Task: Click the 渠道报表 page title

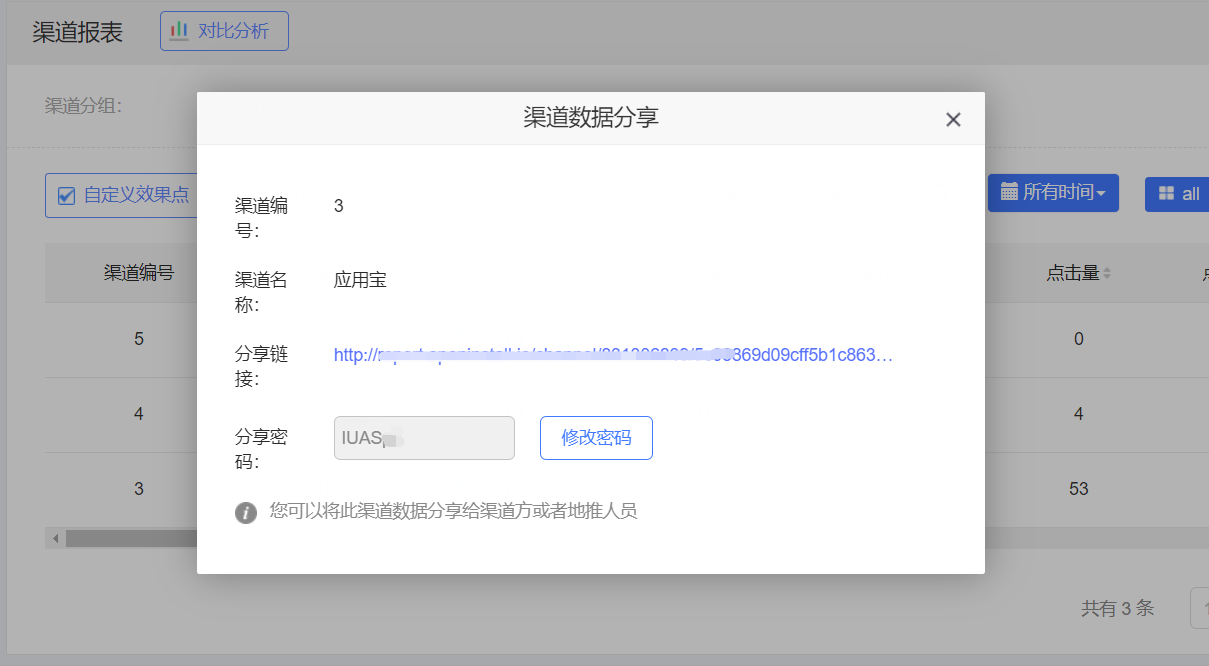Action: [77, 32]
